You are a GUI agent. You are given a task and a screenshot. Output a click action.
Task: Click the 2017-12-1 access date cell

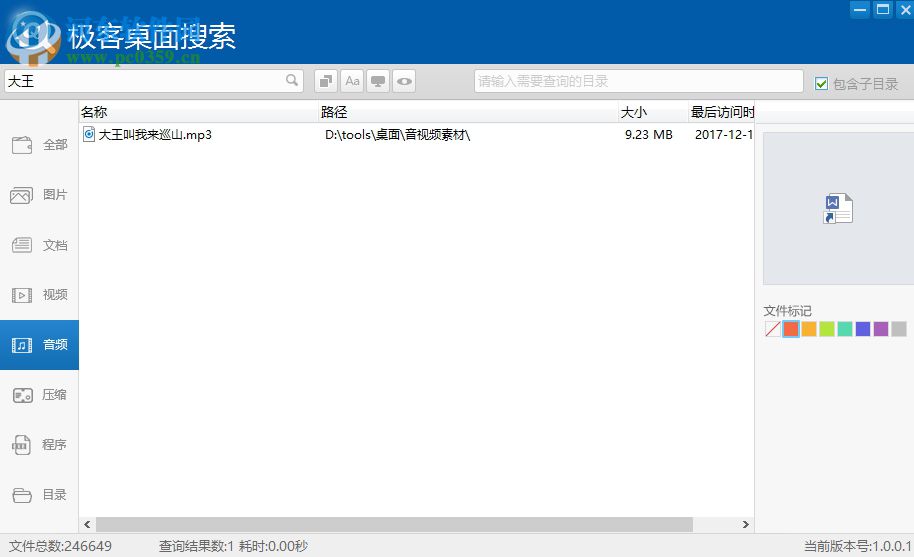(724, 135)
